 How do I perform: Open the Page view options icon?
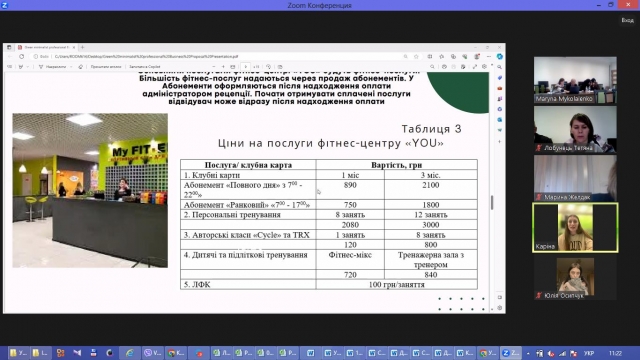pyautogui.click(x=280, y=67)
